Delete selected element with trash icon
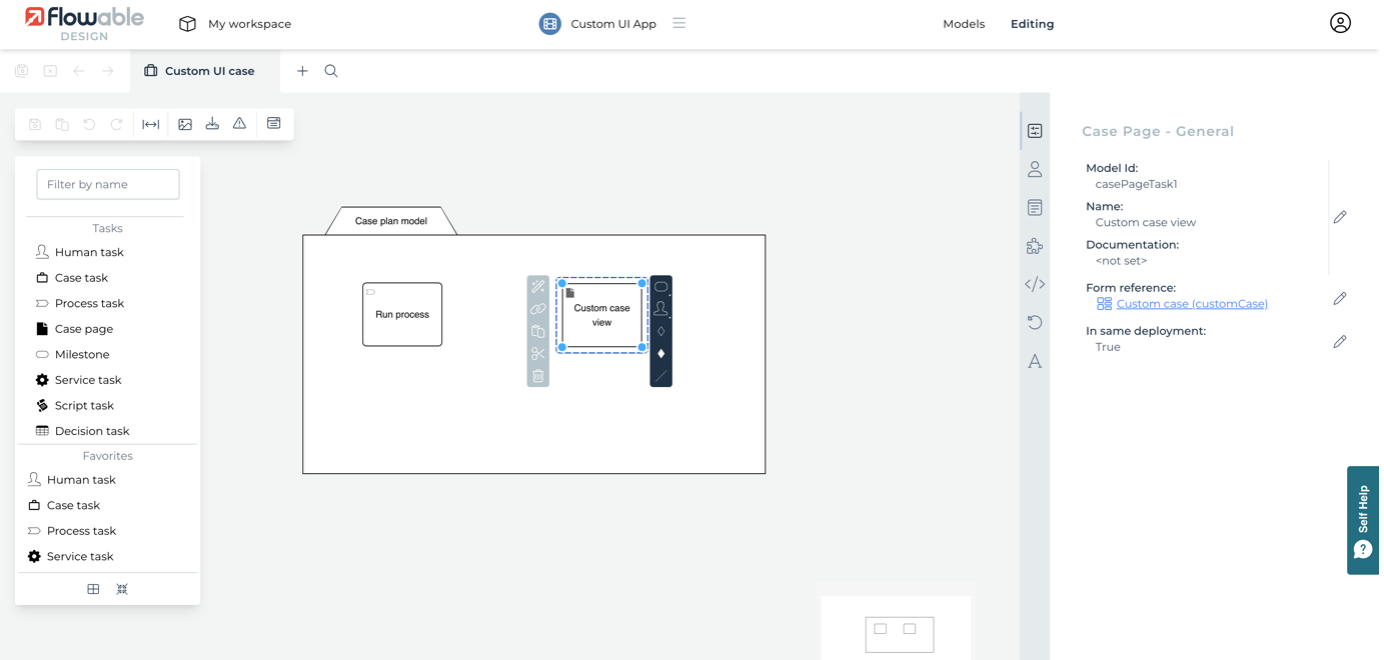1384x660 pixels. 538,376
